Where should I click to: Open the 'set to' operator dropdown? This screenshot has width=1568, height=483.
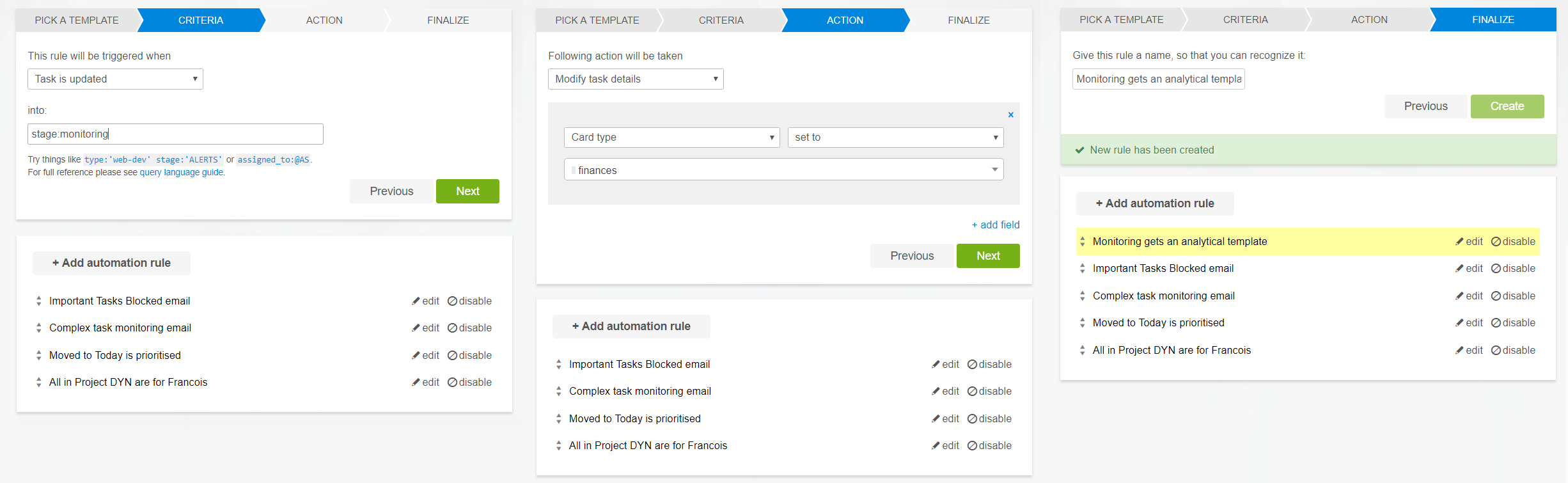click(x=895, y=138)
